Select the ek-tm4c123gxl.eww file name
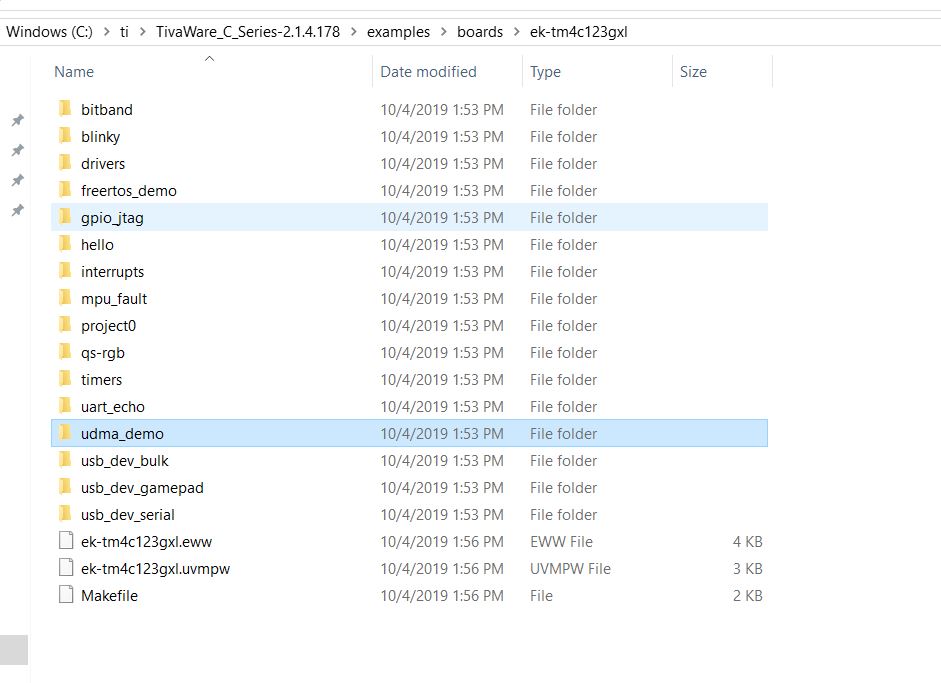Image resolution: width=941 pixels, height=683 pixels. (146, 542)
